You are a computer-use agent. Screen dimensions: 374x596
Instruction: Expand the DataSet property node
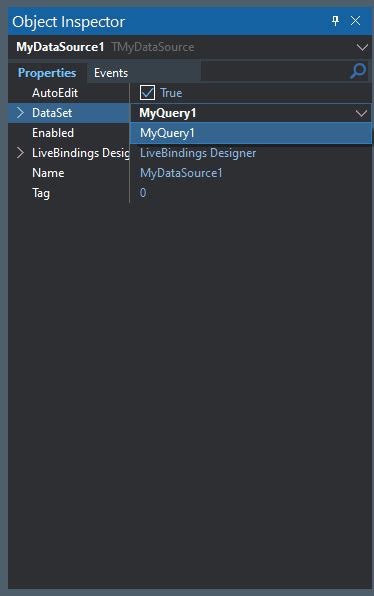pyautogui.click(x=20, y=113)
